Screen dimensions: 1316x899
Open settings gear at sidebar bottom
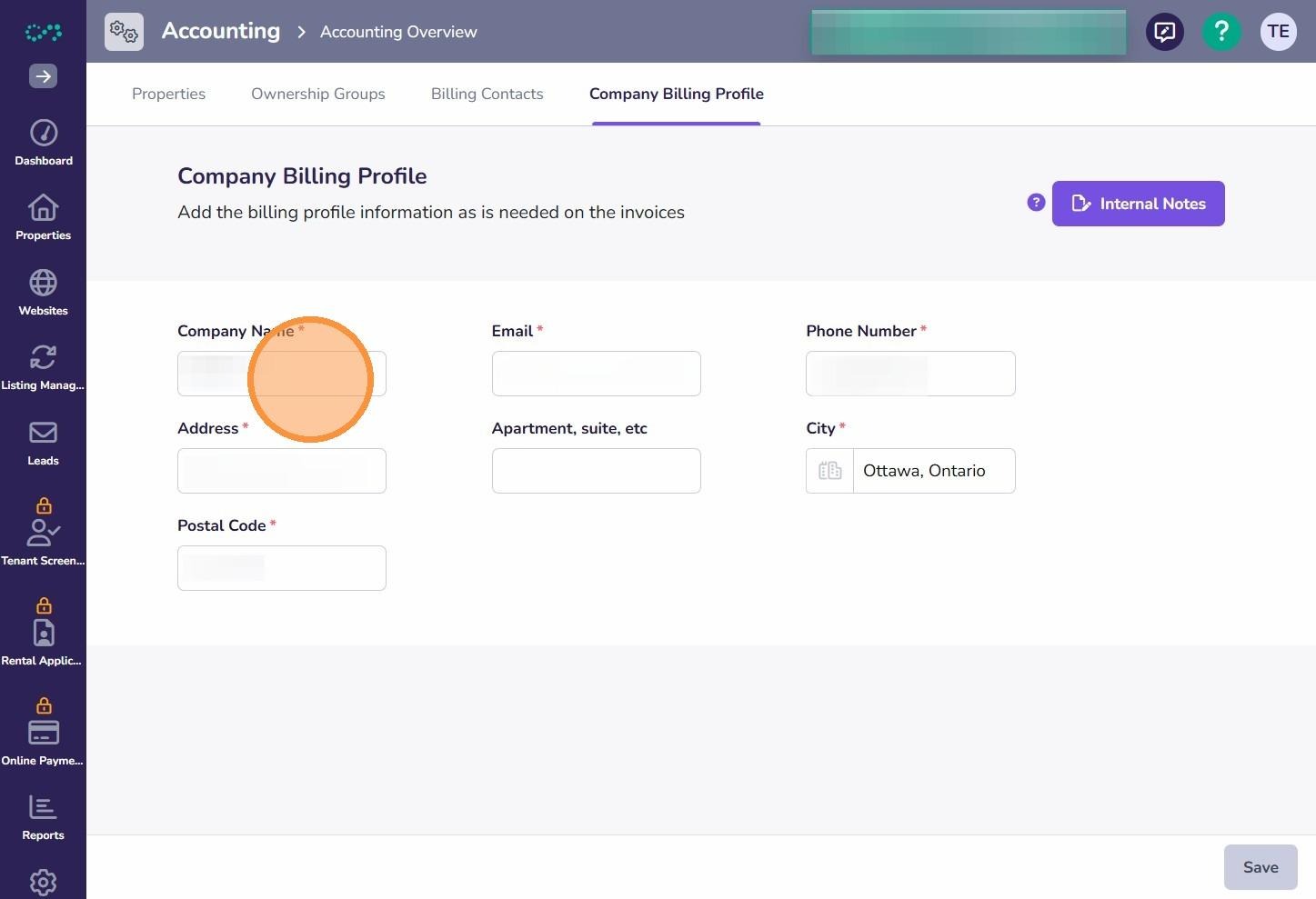(43, 882)
